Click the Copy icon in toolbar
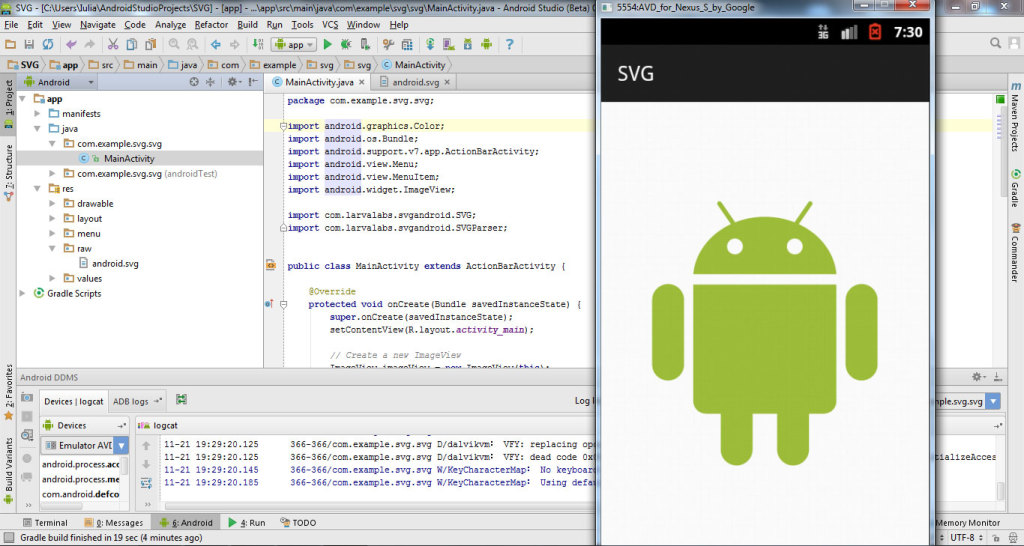 coord(131,44)
